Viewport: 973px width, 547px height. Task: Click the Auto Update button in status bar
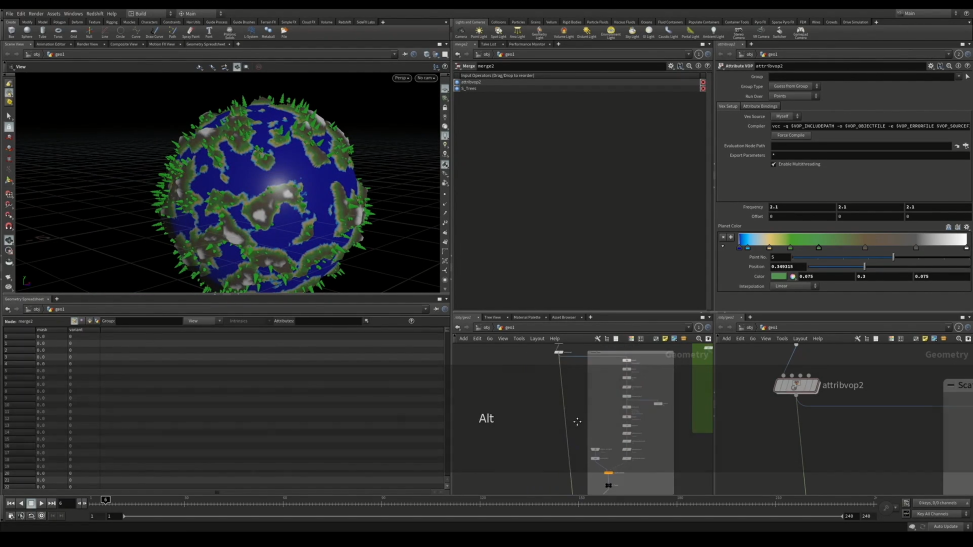pos(946,527)
